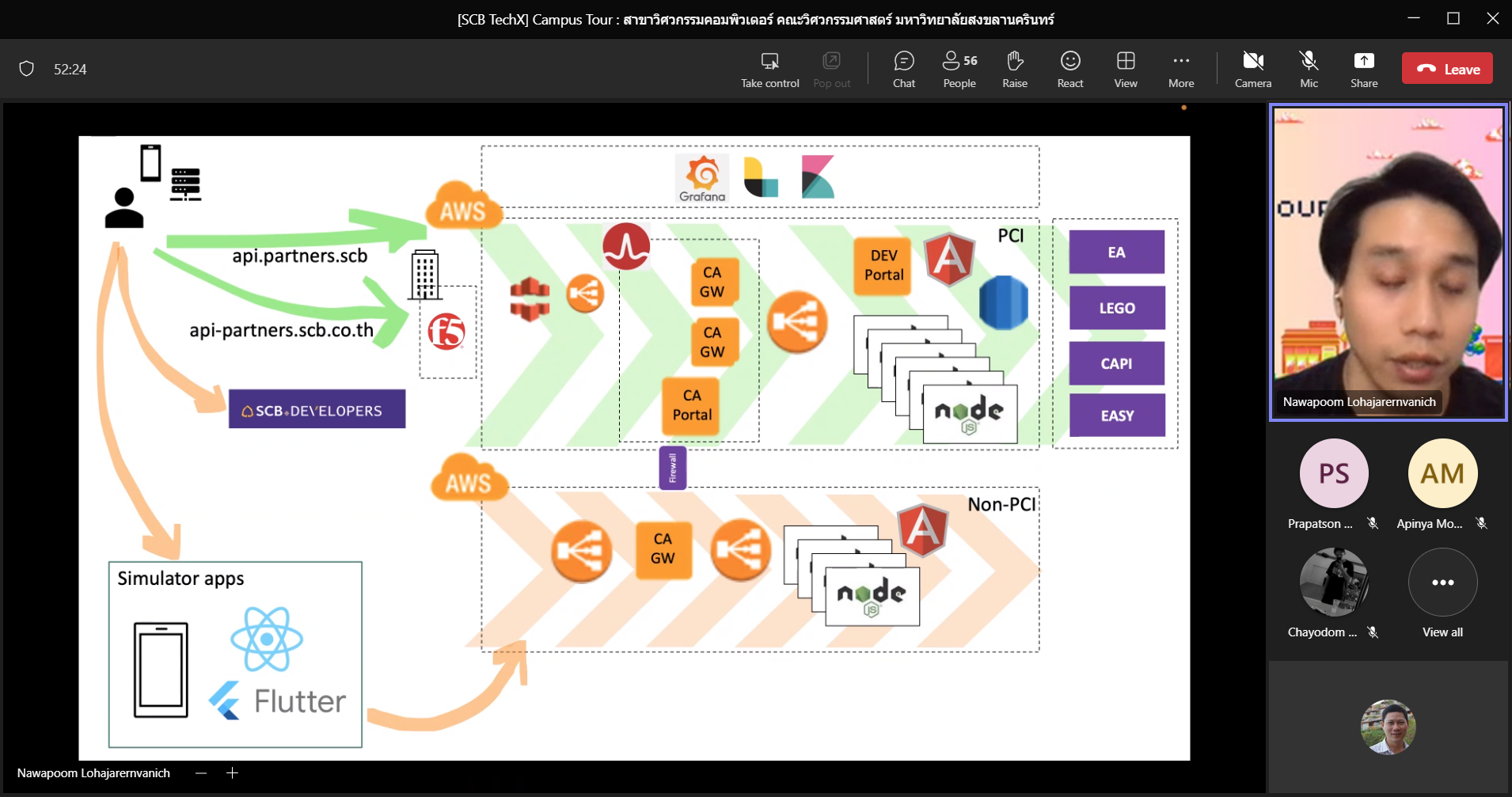
Task: Turn on the Camera
Action: pos(1252,70)
